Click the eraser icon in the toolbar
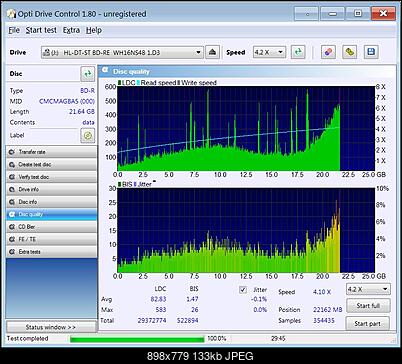Screen dimensions: 402x364 pyautogui.click(x=328, y=52)
